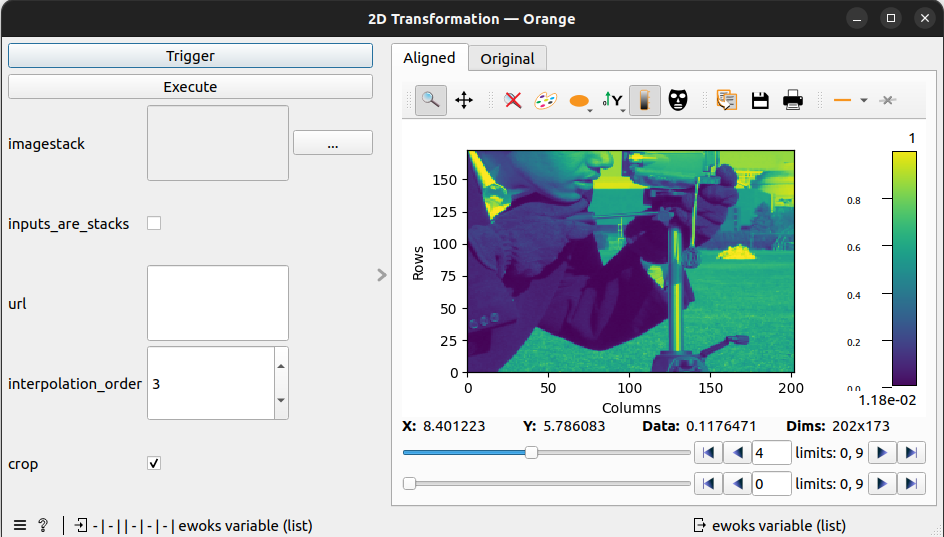The width and height of the screenshot is (944, 537).
Task: Switch to the Original tab
Action: 508,59
